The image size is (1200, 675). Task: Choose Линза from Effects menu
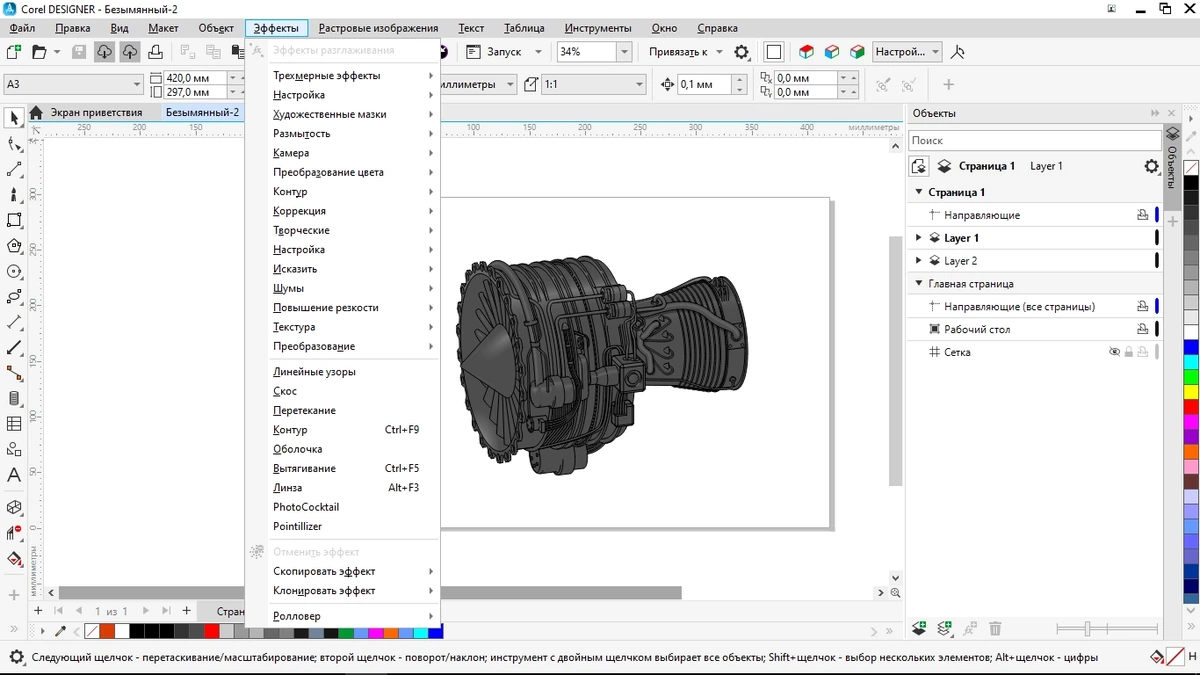pos(343,488)
